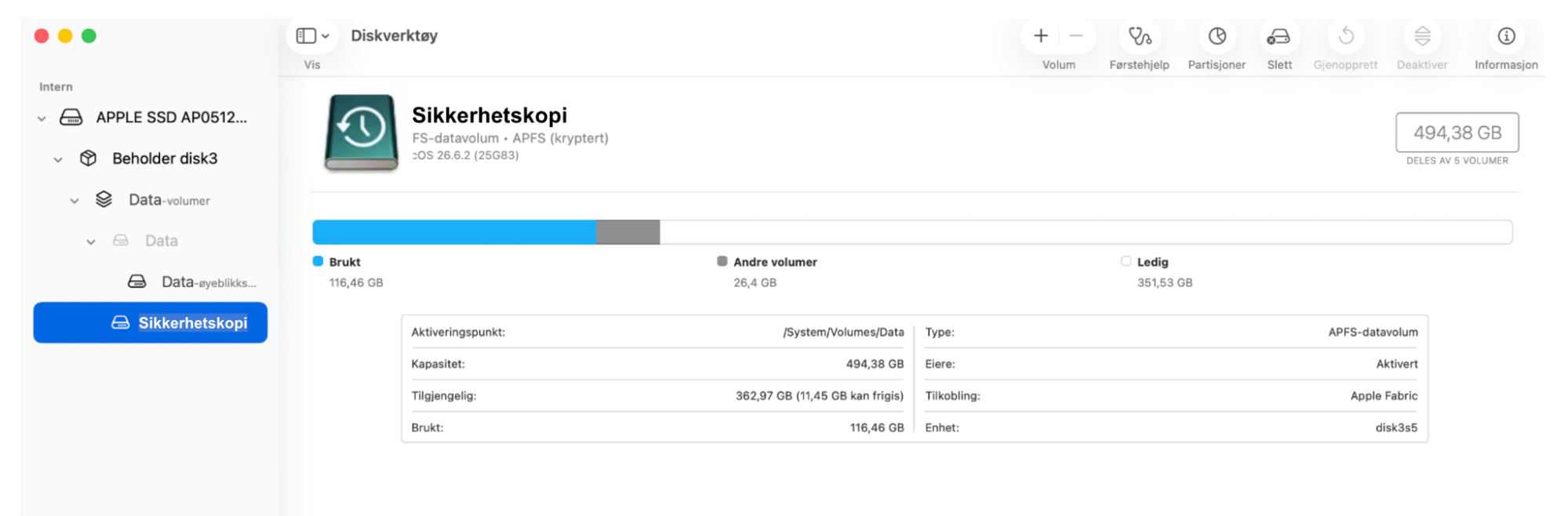Viewport: 1568px width, 516px height.
Task: Minimize the window with yellow button
Action: (x=65, y=36)
